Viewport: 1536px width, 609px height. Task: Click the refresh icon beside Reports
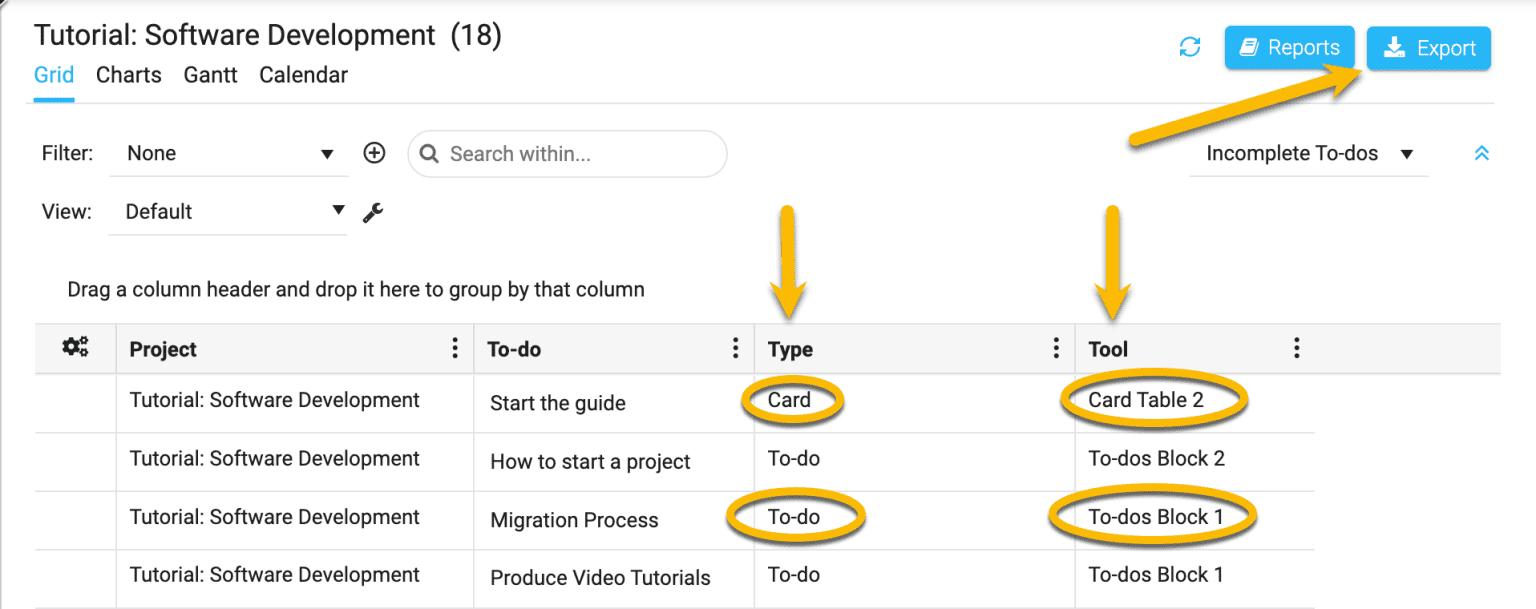point(1189,47)
